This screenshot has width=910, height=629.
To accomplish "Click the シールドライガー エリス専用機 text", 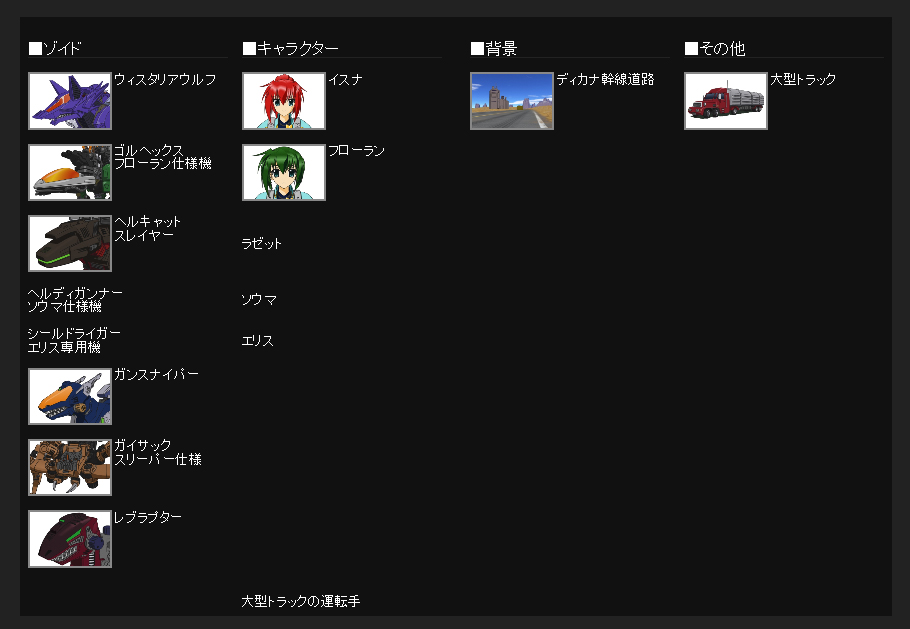I will [74, 340].
